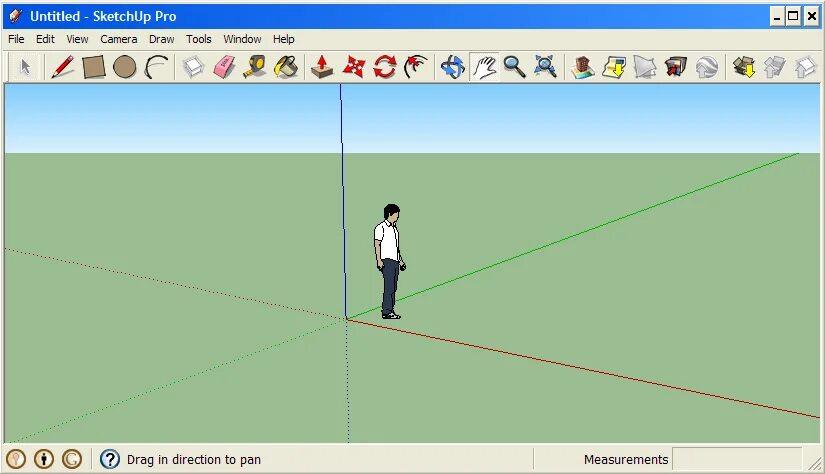Open the Tools menu

(199, 39)
